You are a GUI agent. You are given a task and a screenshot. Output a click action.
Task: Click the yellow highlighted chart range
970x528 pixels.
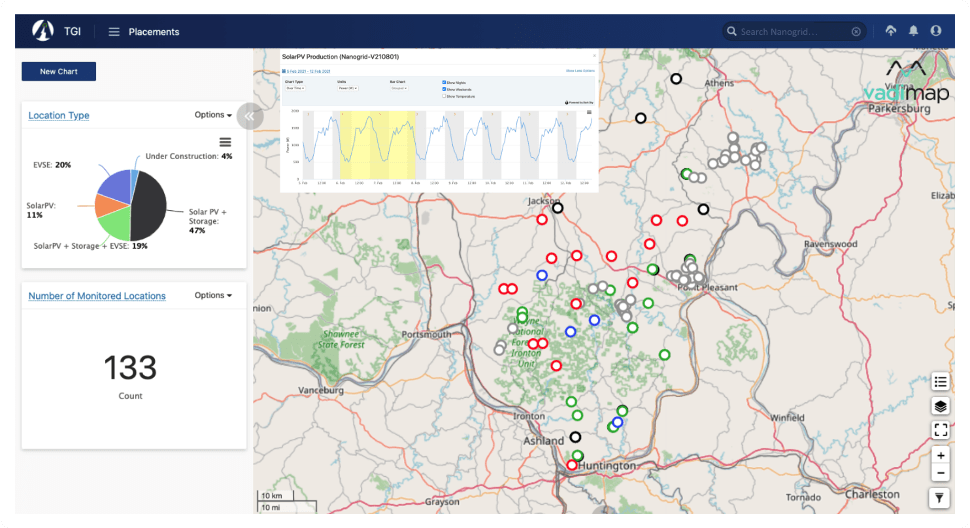coord(377,145)
